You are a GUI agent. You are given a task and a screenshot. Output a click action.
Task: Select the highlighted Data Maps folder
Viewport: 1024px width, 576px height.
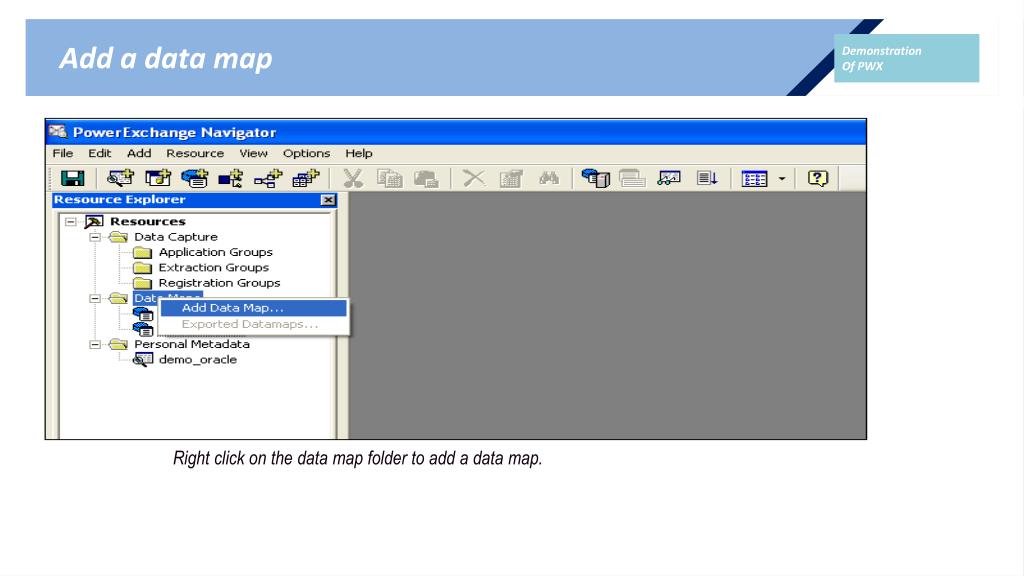[167, 297]
